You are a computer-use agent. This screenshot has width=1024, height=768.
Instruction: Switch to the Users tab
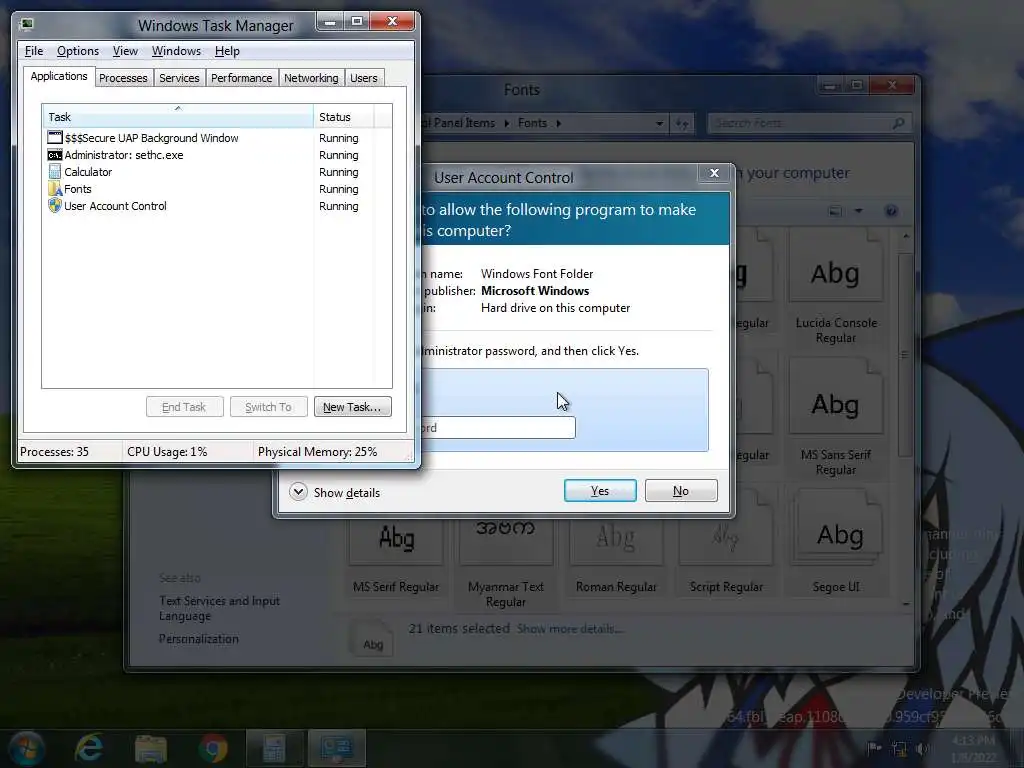click(364, 78)
